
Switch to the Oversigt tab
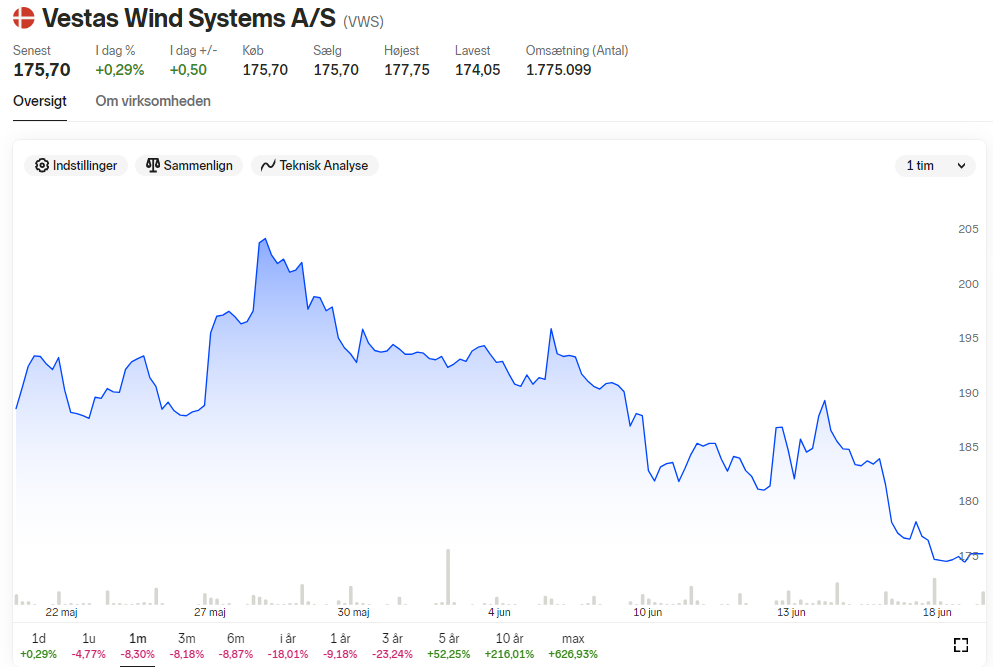(40, 101)
